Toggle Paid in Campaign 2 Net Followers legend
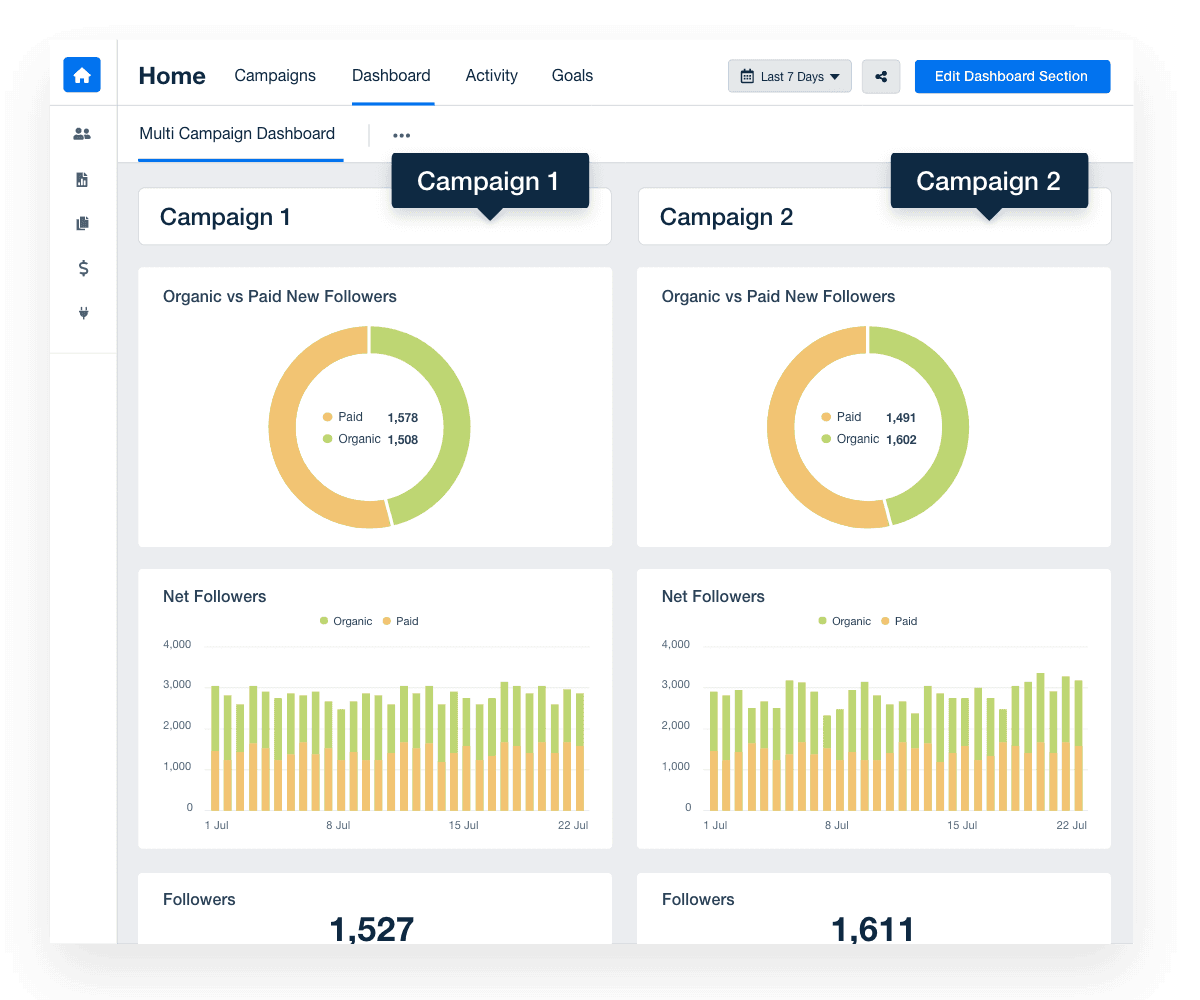Viewport: 1200px width, 1000px height. pos(898,621)
